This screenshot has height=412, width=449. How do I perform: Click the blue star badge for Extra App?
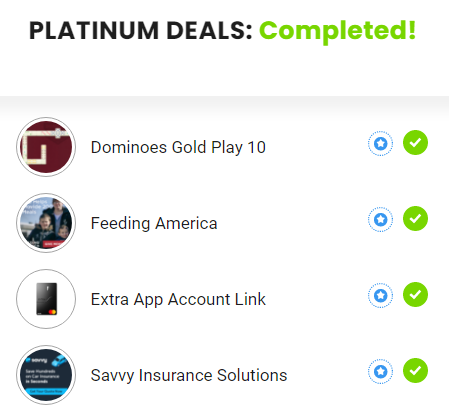pyautogui.click(x=380, y=295)
